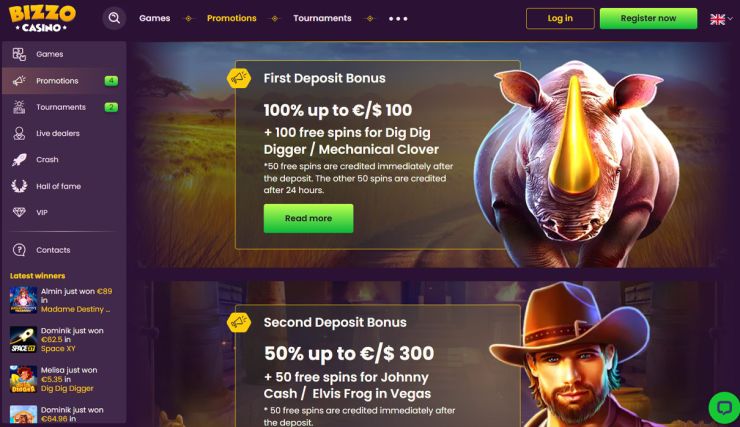
Task: Open the live chat bubble icon
Action: (x=724, y=408)
